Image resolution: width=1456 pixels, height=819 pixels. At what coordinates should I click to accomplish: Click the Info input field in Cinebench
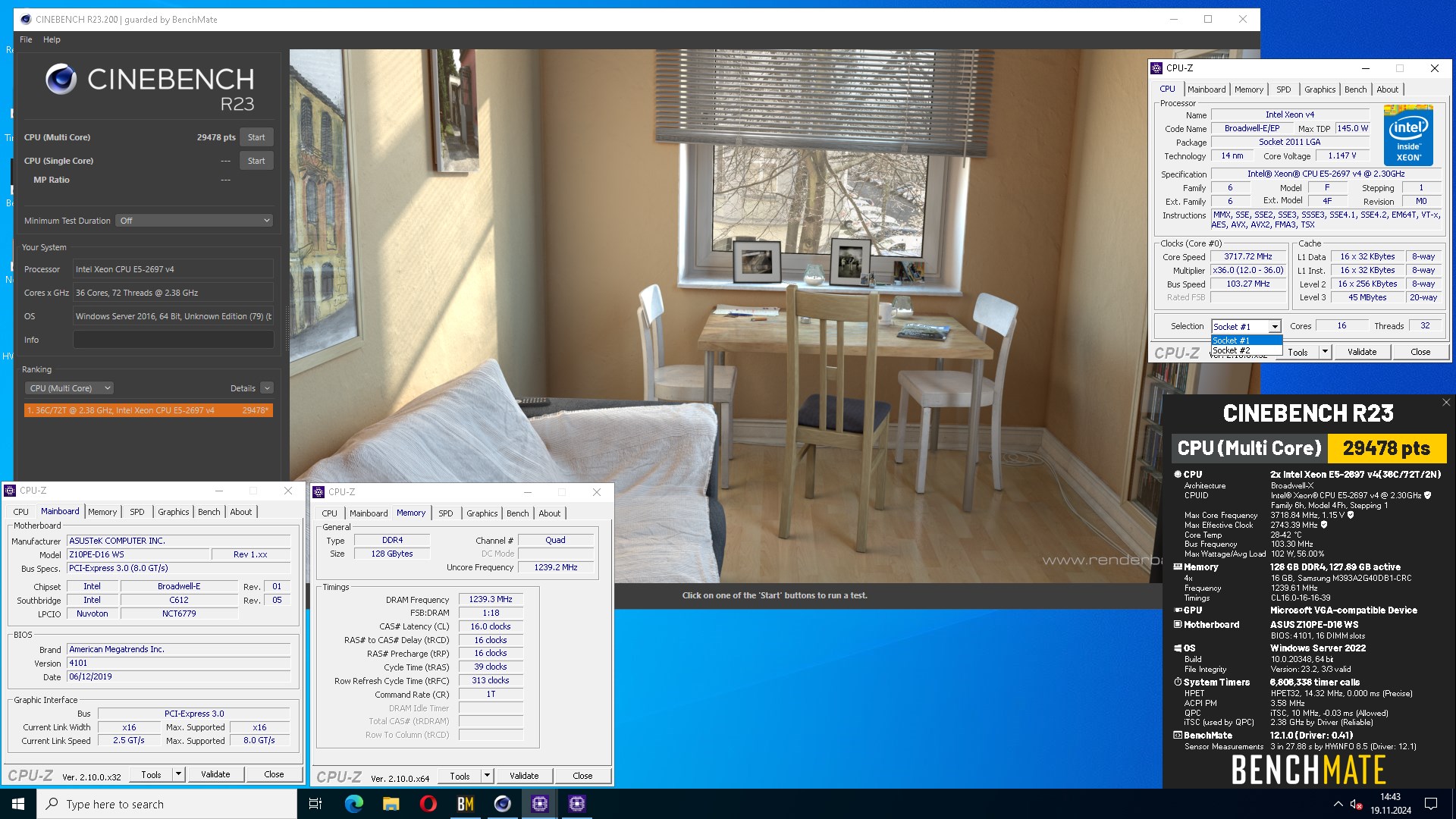pyautogui.click(x=173, y=340)
